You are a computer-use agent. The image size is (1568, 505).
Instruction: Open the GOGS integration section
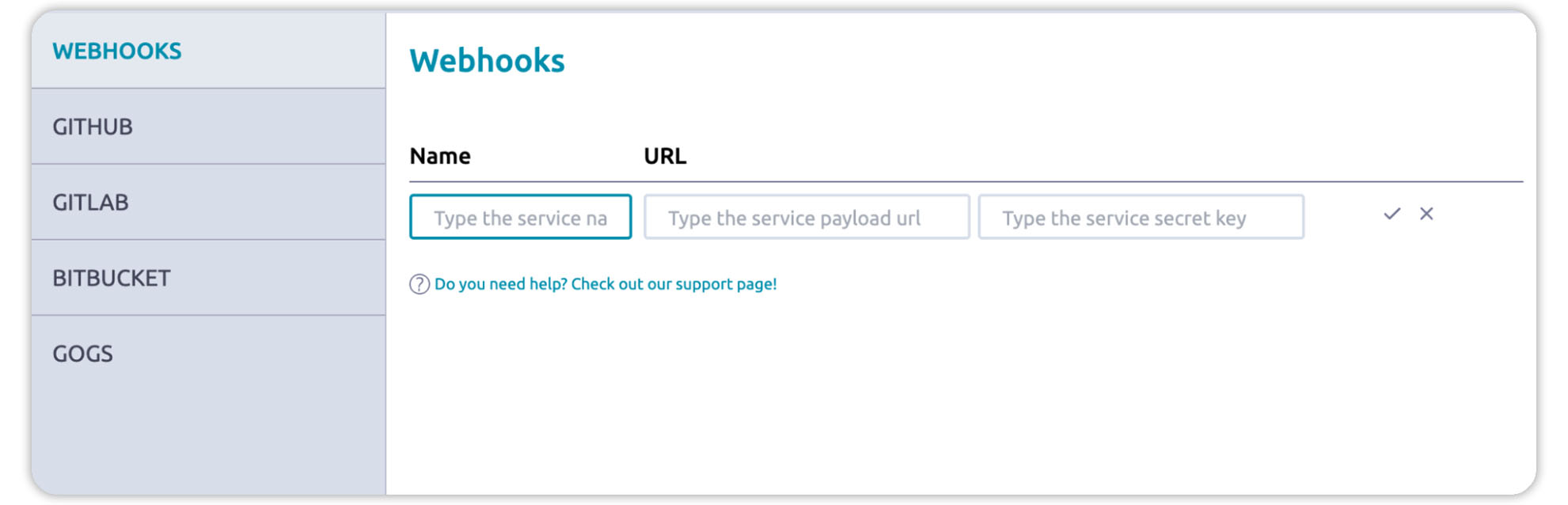click(x=83, y=354)
